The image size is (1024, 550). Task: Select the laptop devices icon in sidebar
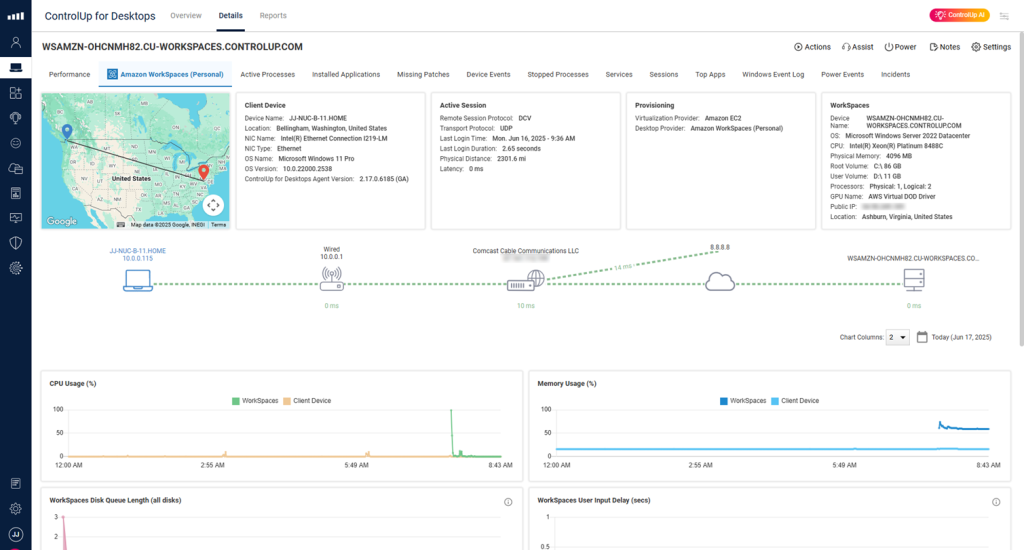pyautogui.click(x=16, y=67)
